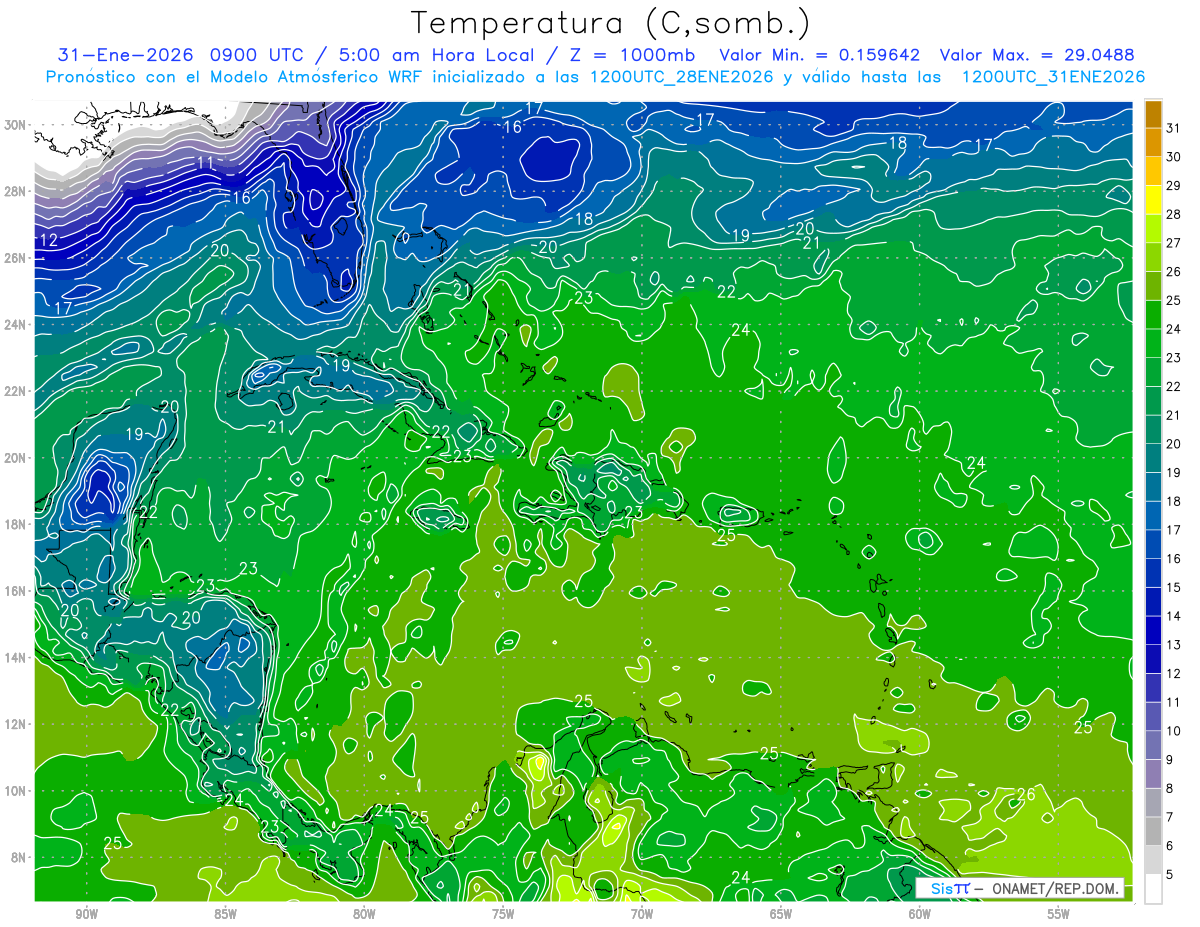
Task: Click color bar segment between 6 and 7
Action: (1153, 832)
